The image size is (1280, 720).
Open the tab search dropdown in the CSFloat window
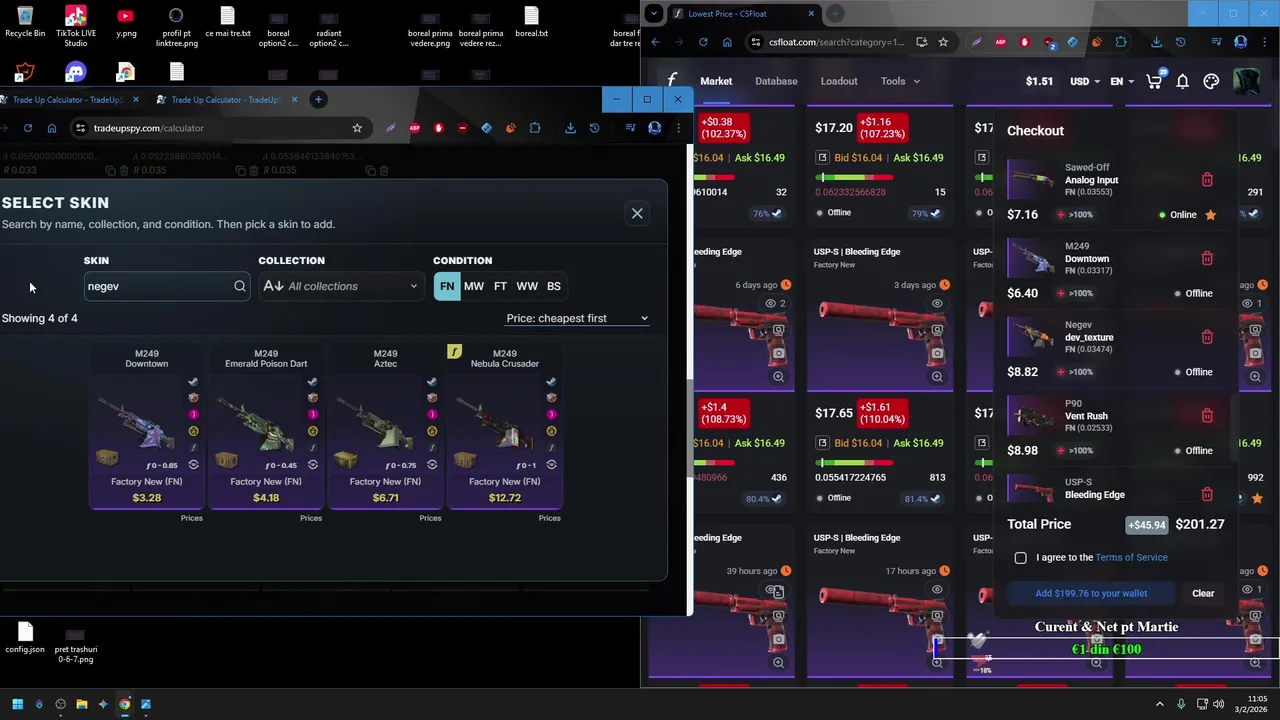pyautogui.click(x=653, y=13)
